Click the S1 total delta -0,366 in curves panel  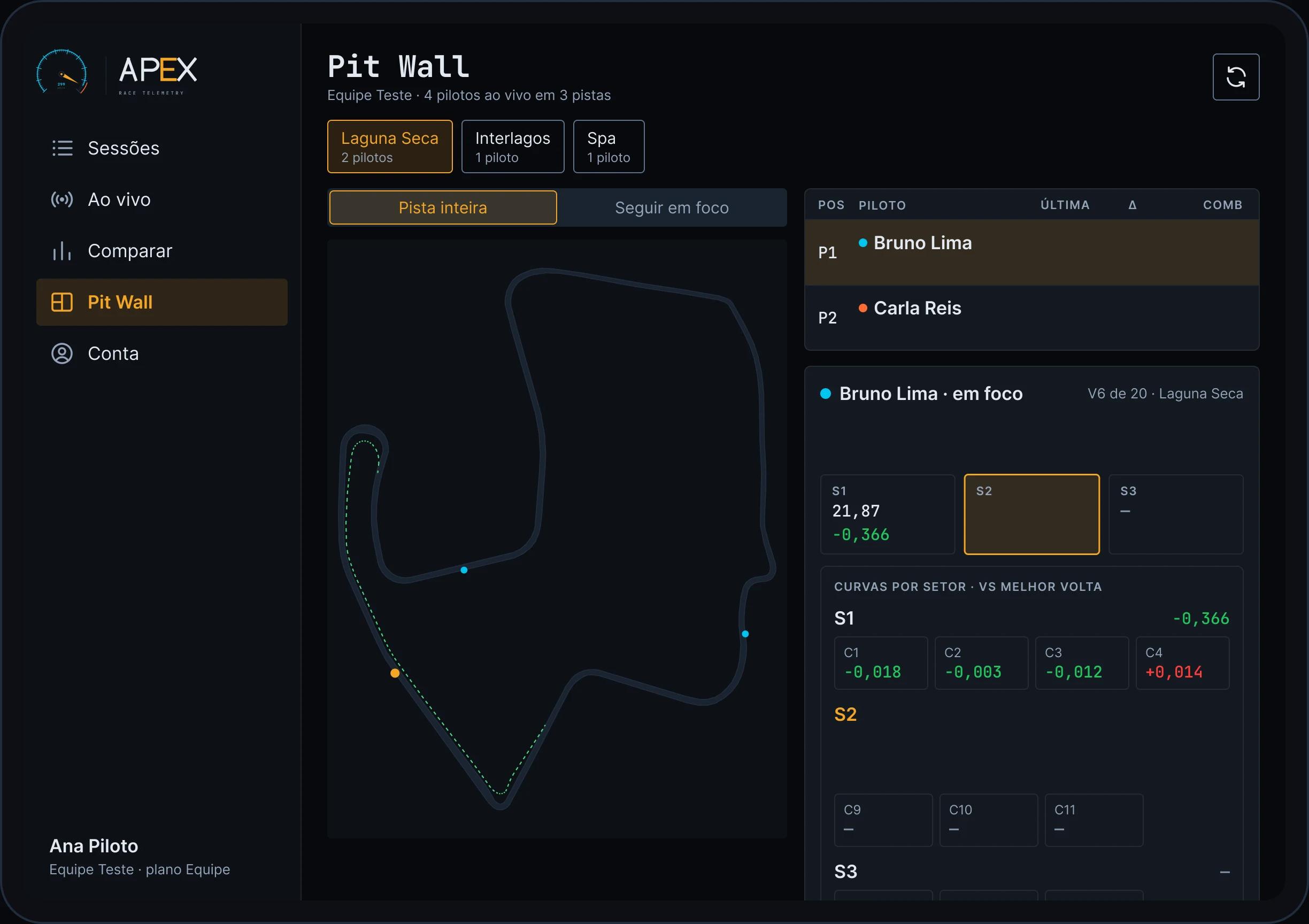point(1200,619)
